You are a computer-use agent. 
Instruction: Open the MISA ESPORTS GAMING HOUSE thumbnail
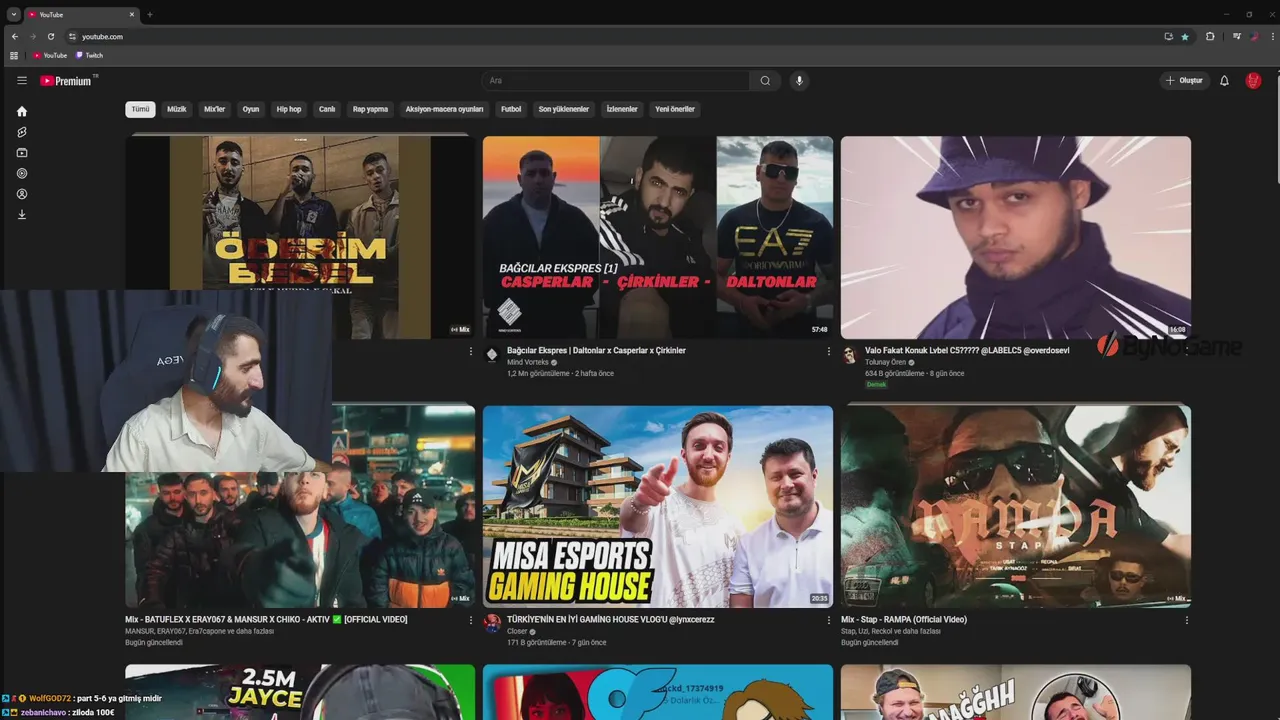658,506
